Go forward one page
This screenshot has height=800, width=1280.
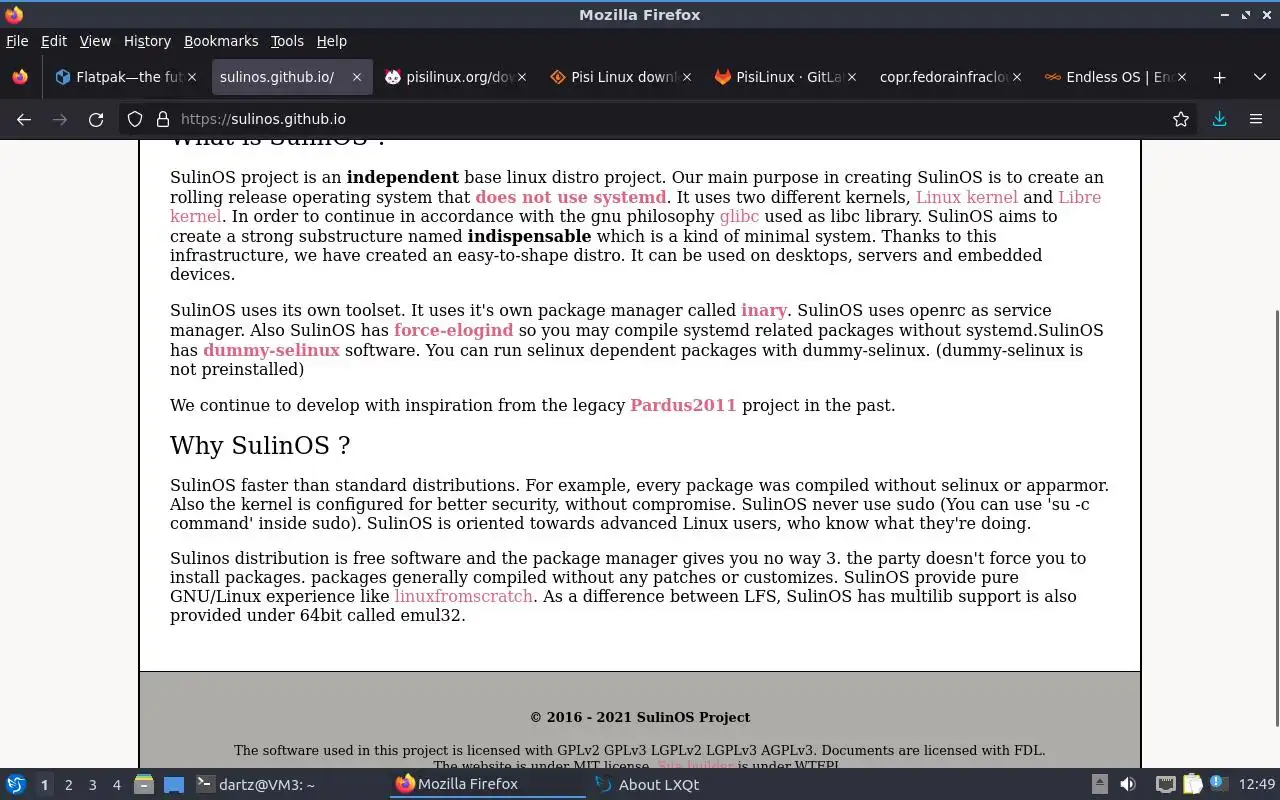pyautogui.click(x=60, y=119)
